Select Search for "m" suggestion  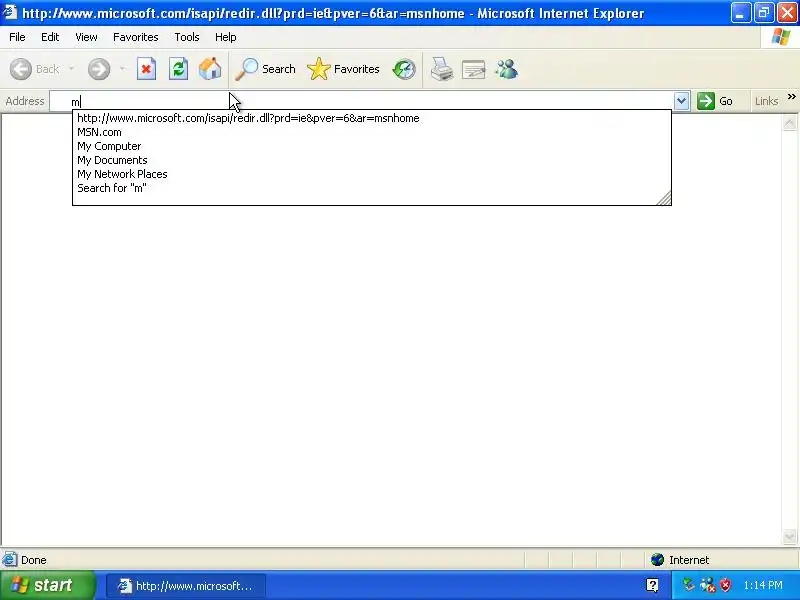[372, 188]
